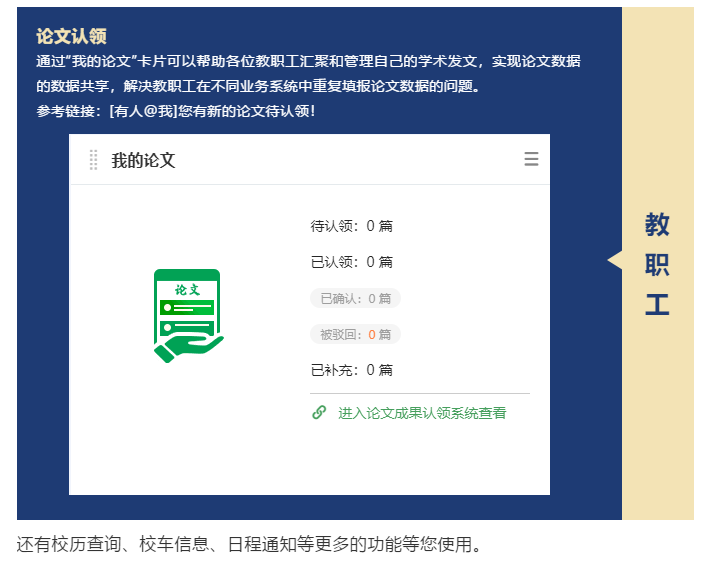The height and width of the screenshot is (569, 711).
Task: Click the orange 0 in 被驳回 badge
Action: point(372,334)
